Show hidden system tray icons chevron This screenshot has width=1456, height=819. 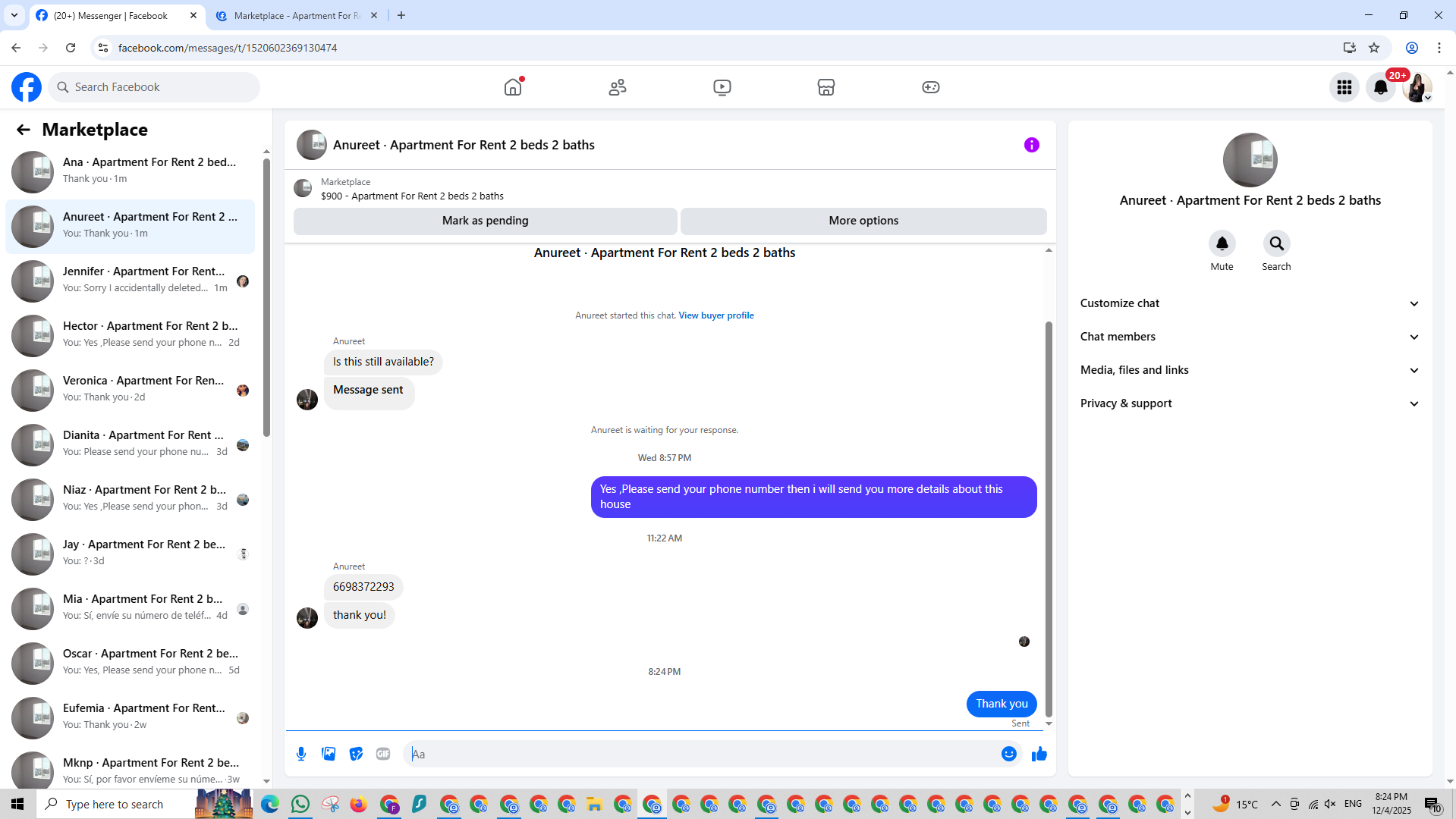click(1276, 805)
